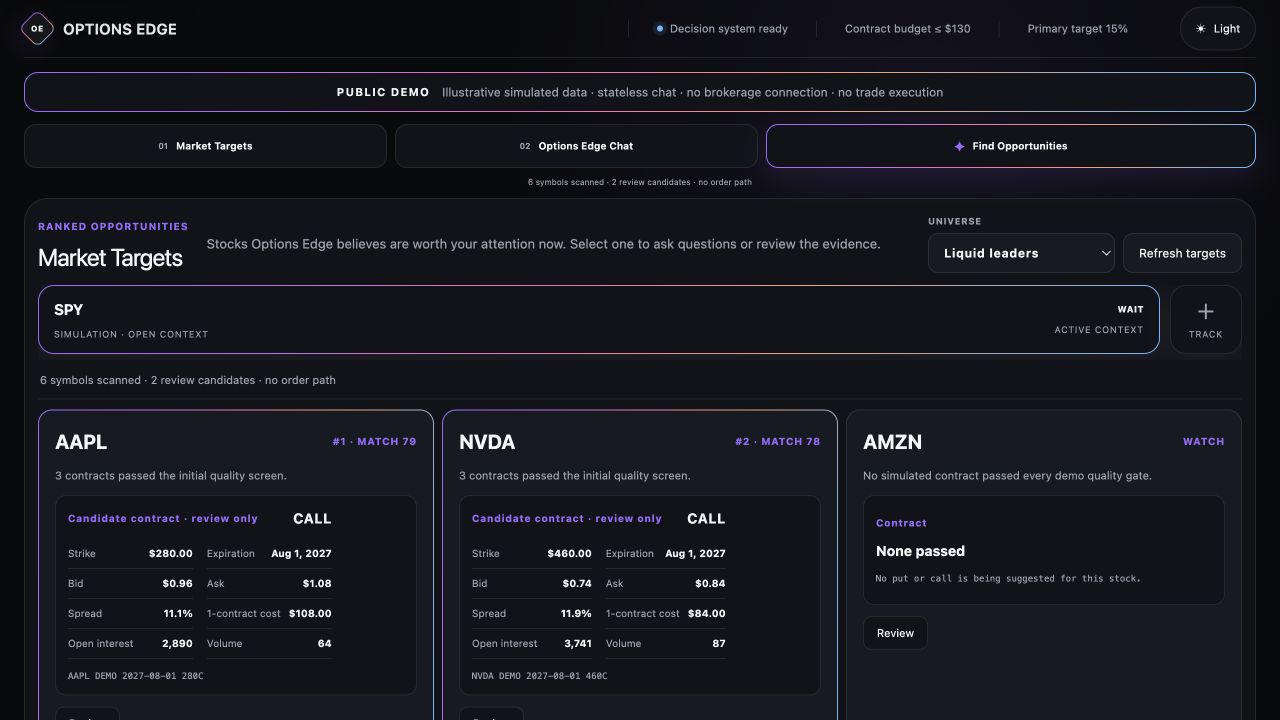1280x720 pixels.
Task: Select the AAPL opportunity card title
Action: [81, 442]
